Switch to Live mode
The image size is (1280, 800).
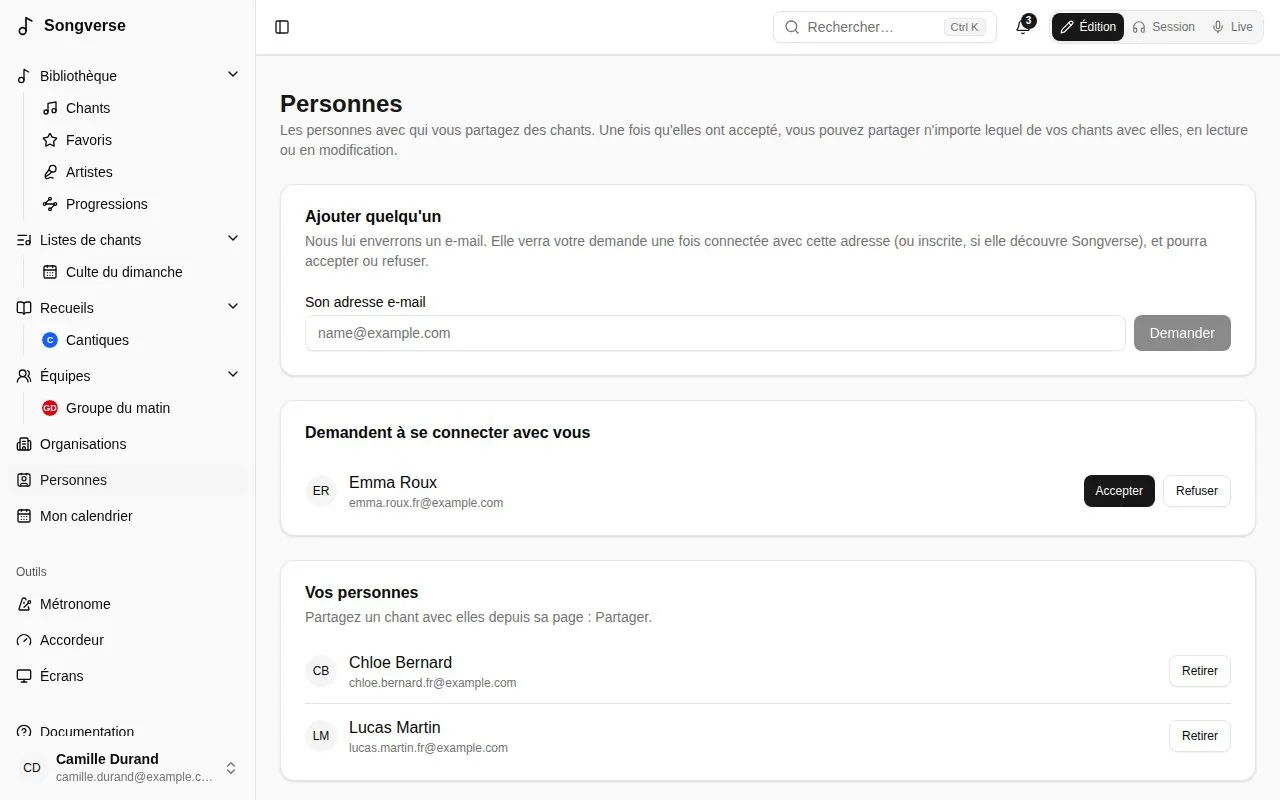(x=1232, y=27)
